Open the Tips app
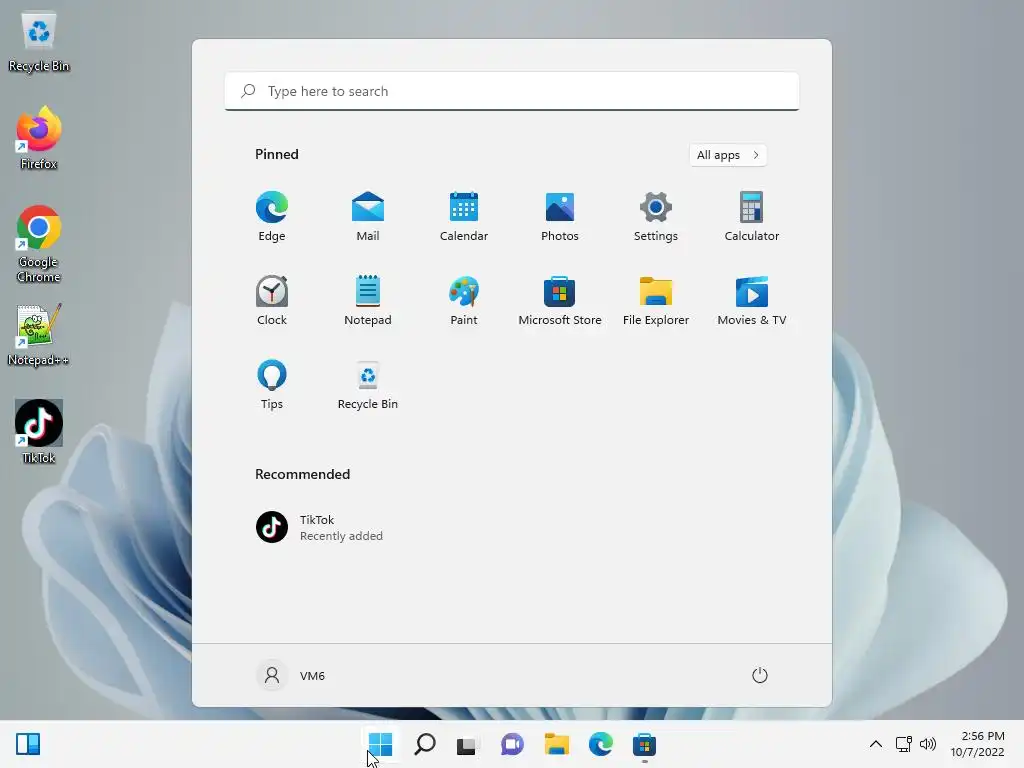Screen dimensions: 1024x768 272,385
